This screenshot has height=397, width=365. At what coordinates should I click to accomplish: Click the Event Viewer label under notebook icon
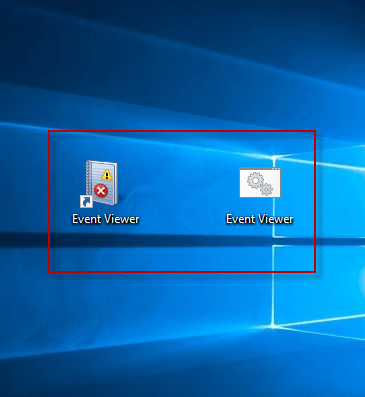(106, 219)
